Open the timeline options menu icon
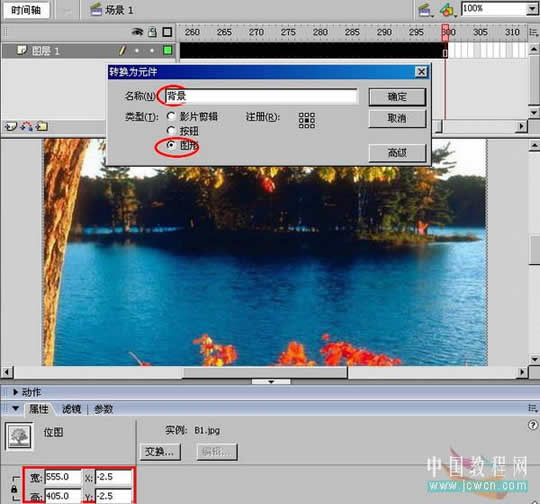 click(533, 32)
